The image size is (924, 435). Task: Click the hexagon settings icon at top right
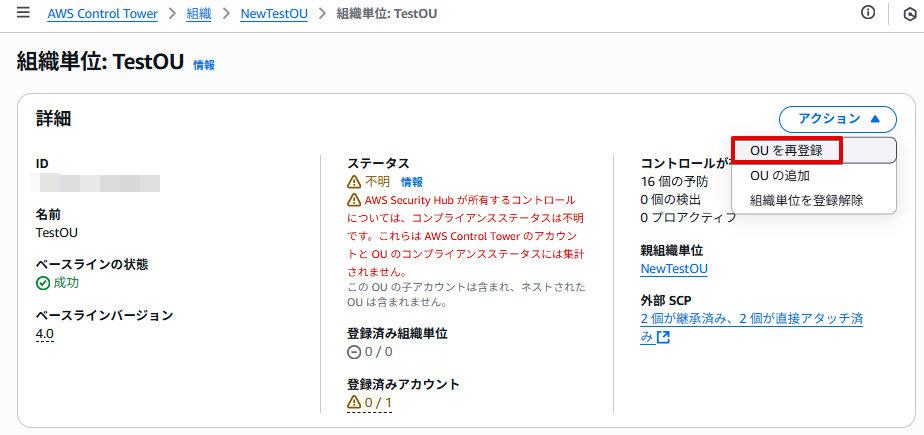coord(909,14)
